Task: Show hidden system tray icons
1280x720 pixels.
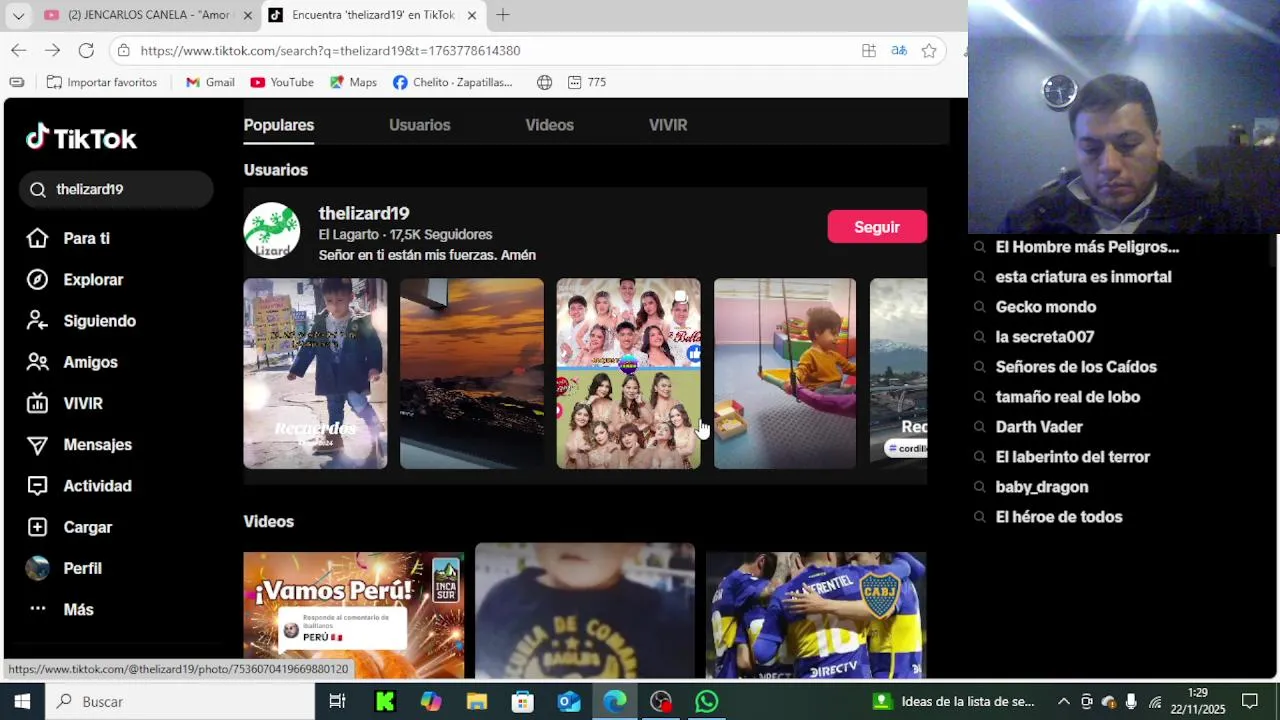Action: [x=1064, y=702]
